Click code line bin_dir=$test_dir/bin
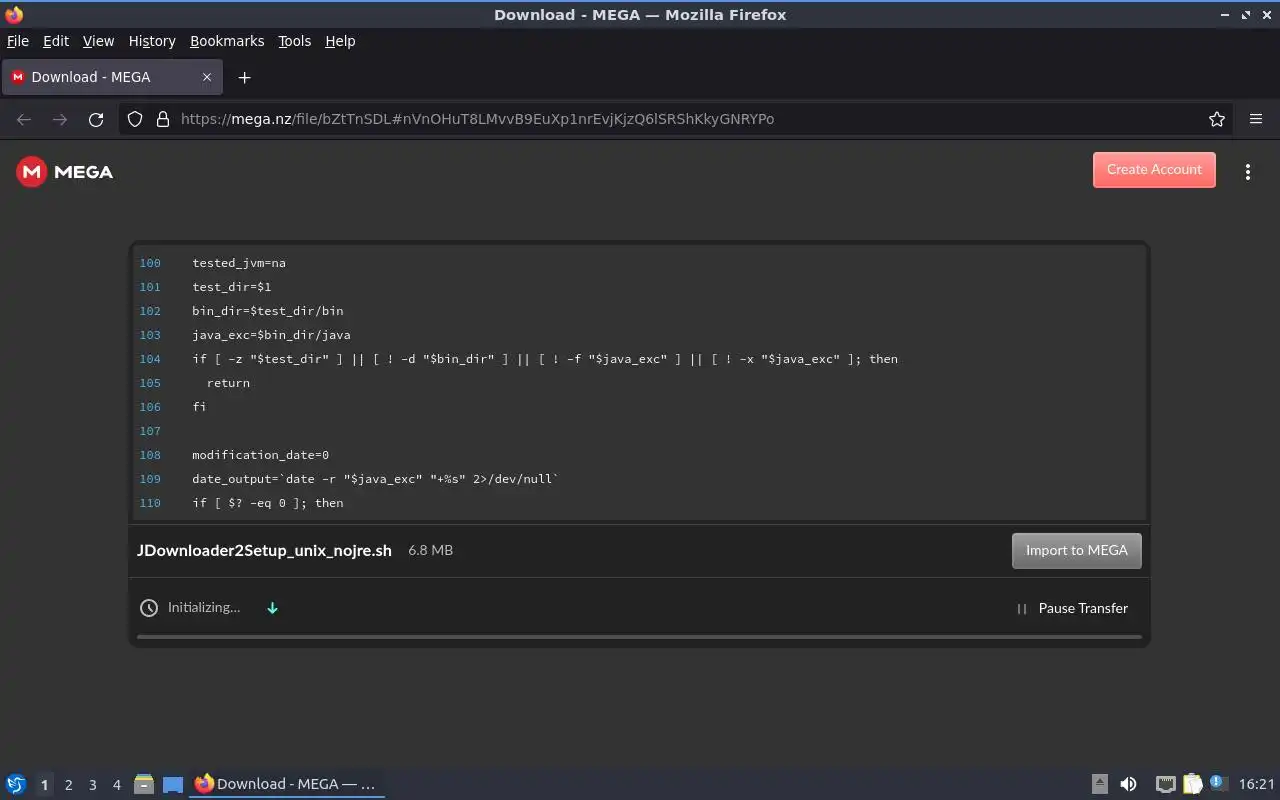The height and width of the screenshot is (800, 1280). point(268,311)
